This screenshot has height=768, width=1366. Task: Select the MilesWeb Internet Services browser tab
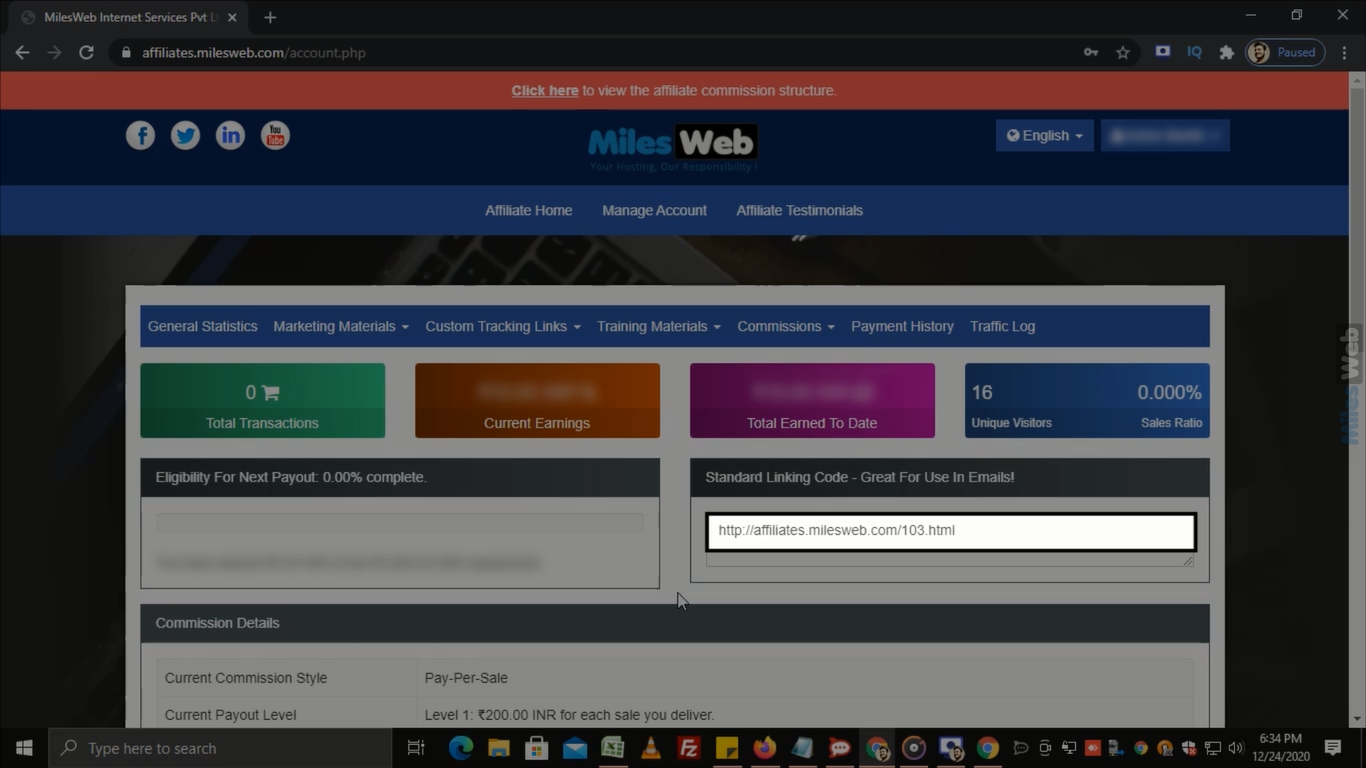[131, 17]
